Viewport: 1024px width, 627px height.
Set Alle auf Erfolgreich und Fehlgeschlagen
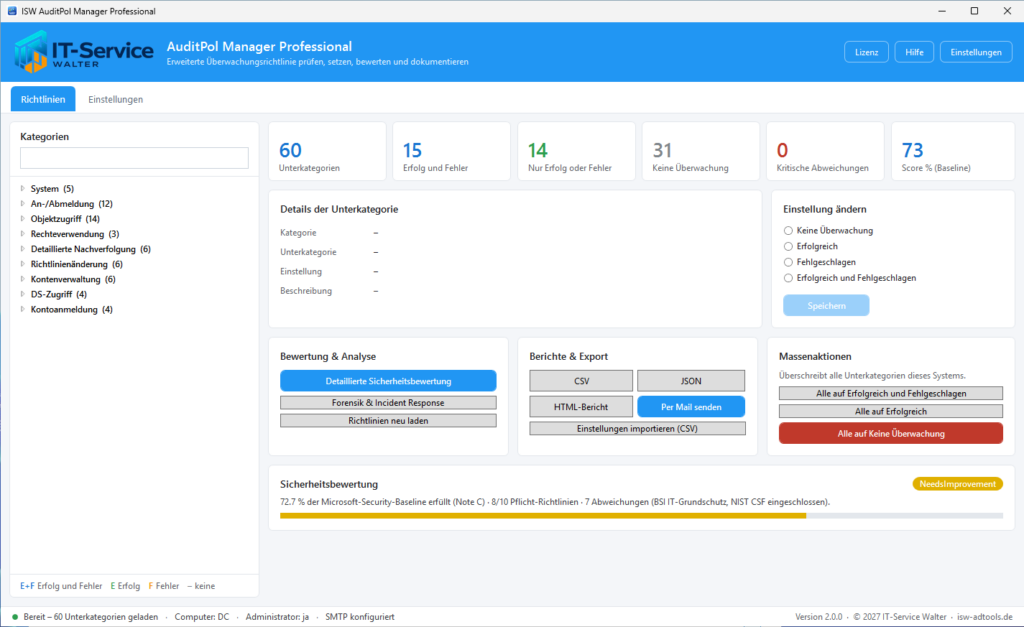point(891,393)
